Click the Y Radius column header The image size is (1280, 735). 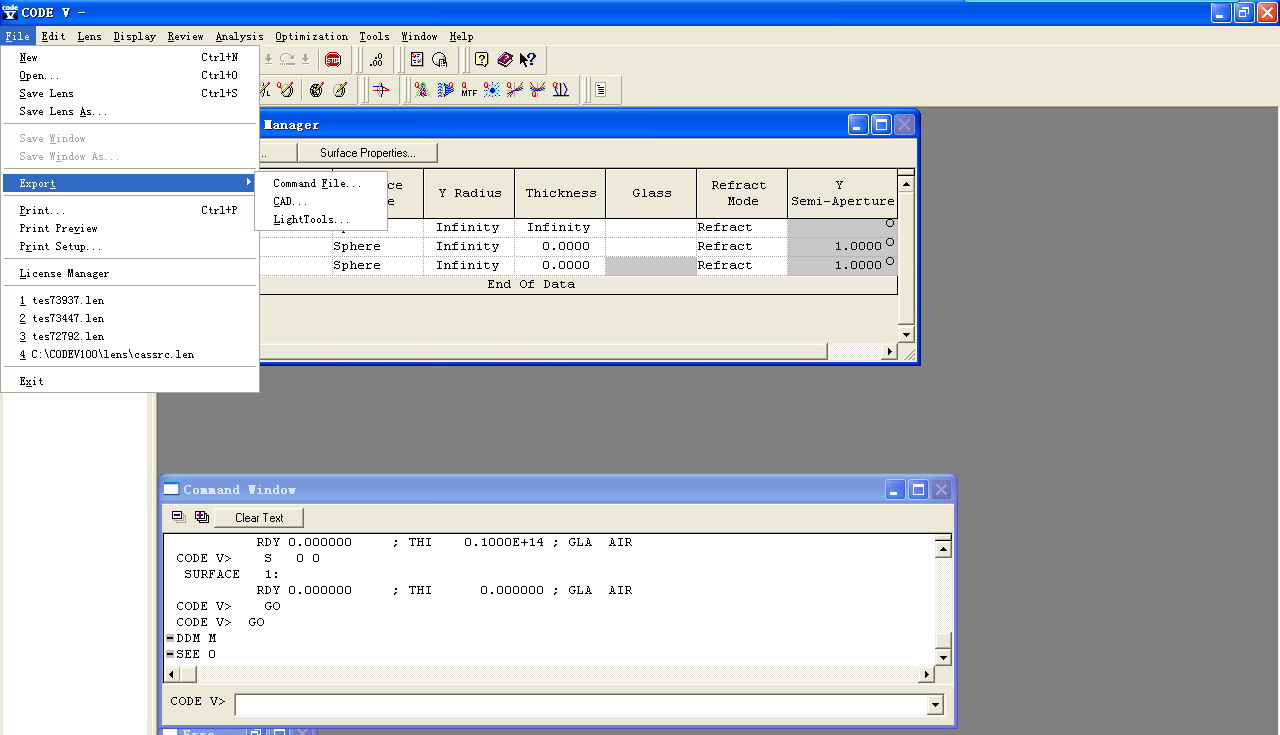pyautogui.click(x=469, y=193)
